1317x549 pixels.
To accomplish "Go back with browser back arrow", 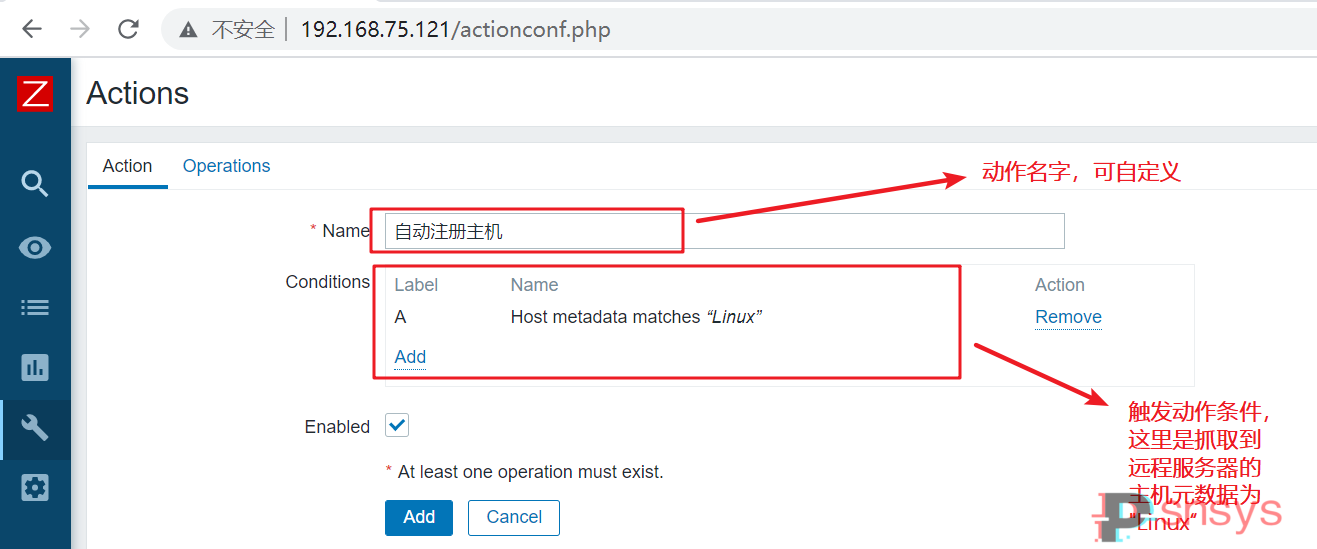I will [x=32, y=29].
